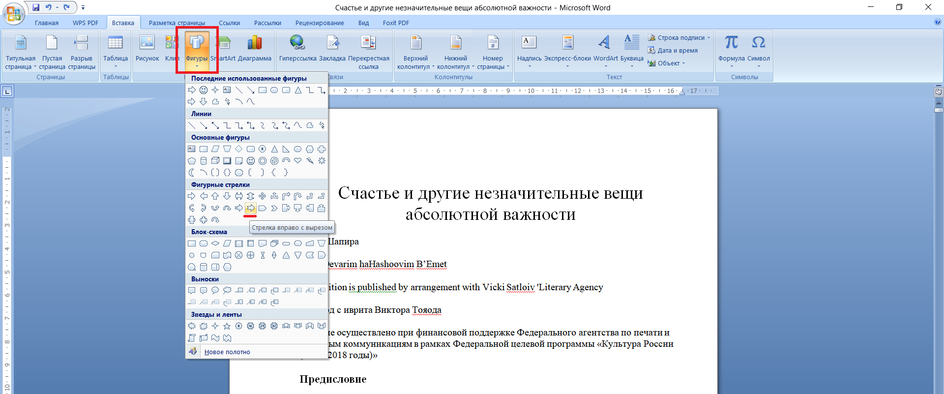
Task: Choose the highlighted notched right arrow shape
Action: coord(250,208)
